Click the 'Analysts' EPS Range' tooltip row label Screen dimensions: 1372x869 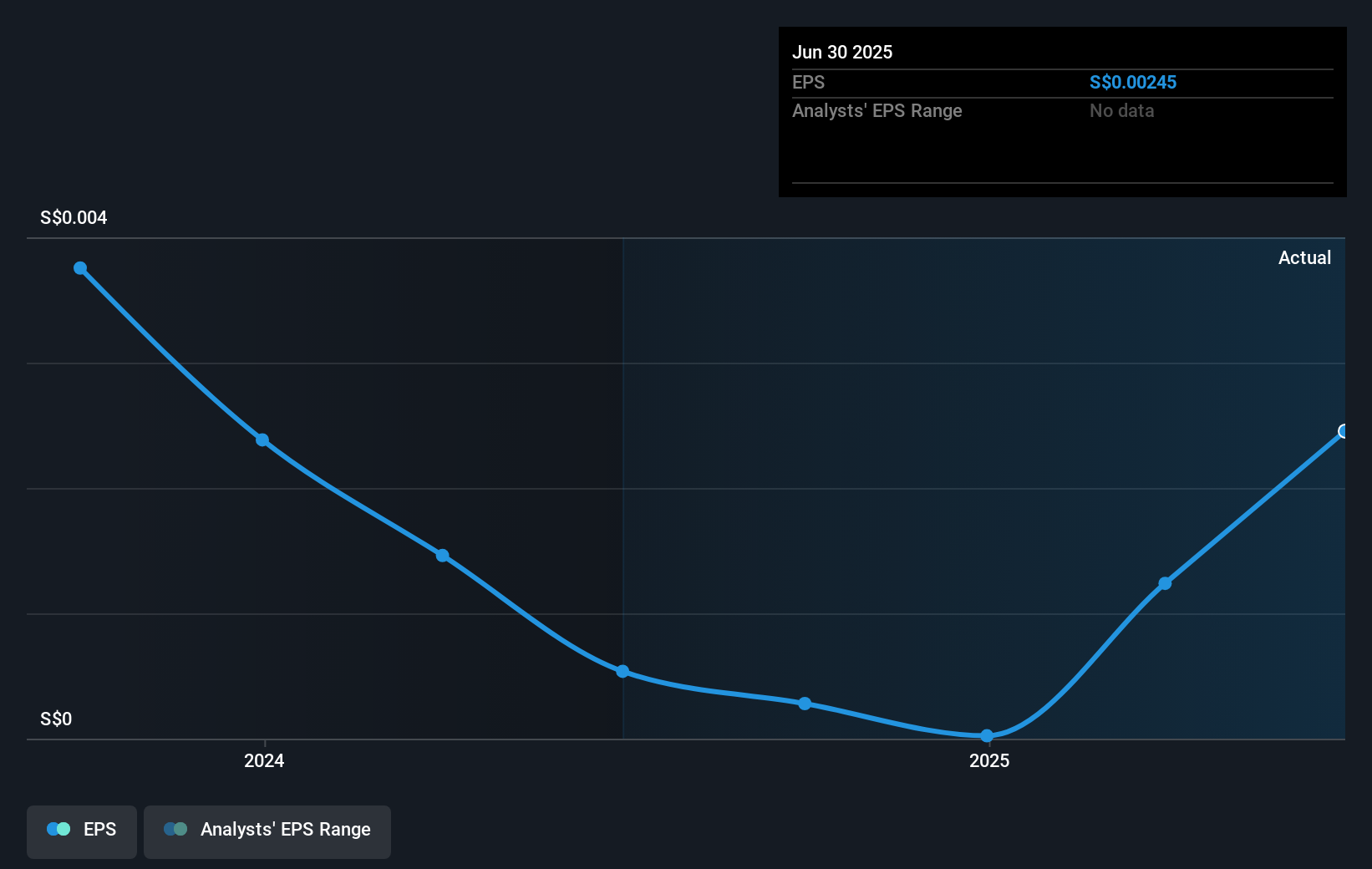[x=877, y=110]
